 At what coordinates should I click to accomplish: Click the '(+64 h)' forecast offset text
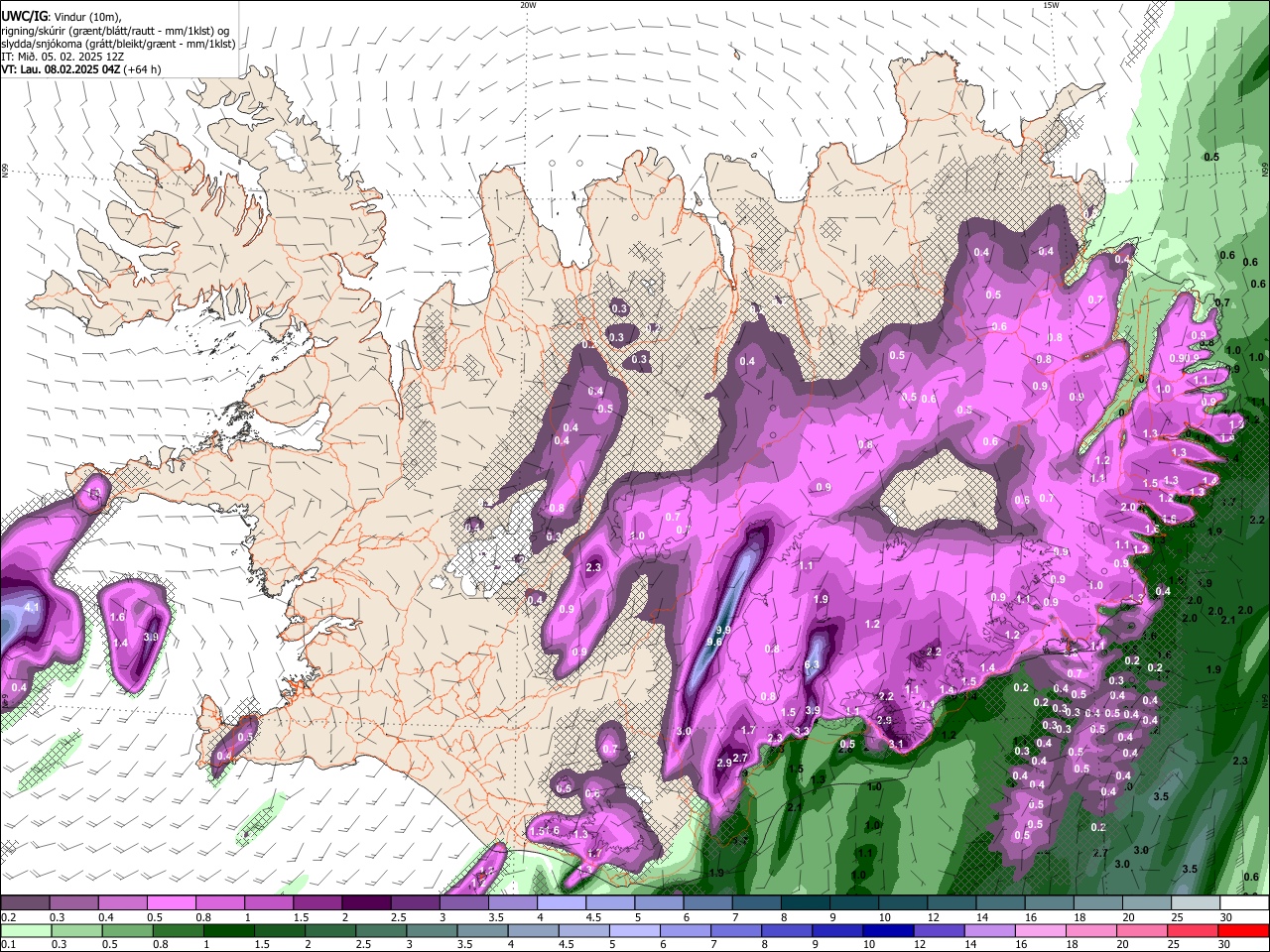tap(143, 69)
